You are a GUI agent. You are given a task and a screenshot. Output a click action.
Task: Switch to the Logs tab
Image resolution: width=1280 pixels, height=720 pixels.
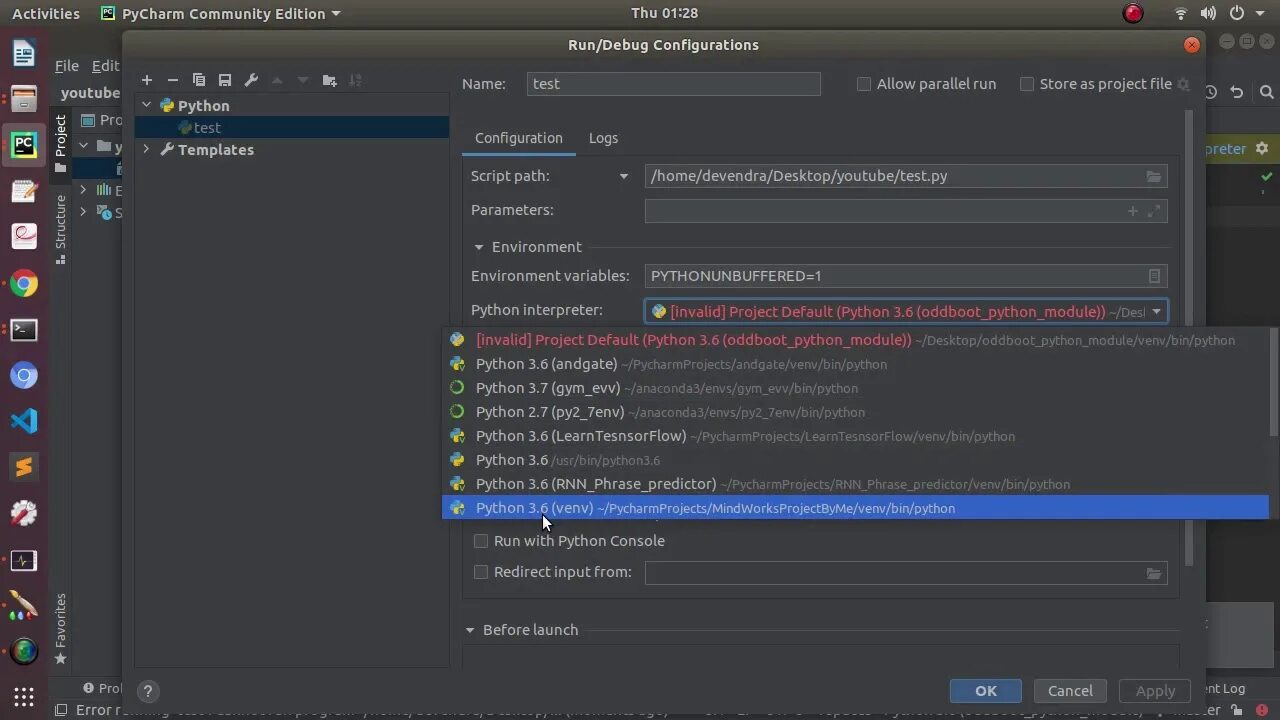[x=603, y=138]
